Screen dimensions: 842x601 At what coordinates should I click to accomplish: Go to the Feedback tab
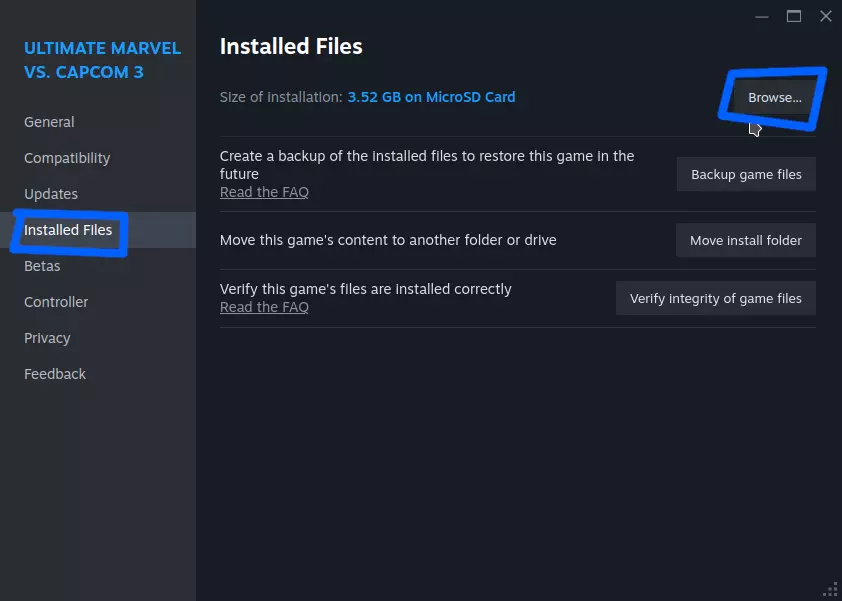click(55, 374)
